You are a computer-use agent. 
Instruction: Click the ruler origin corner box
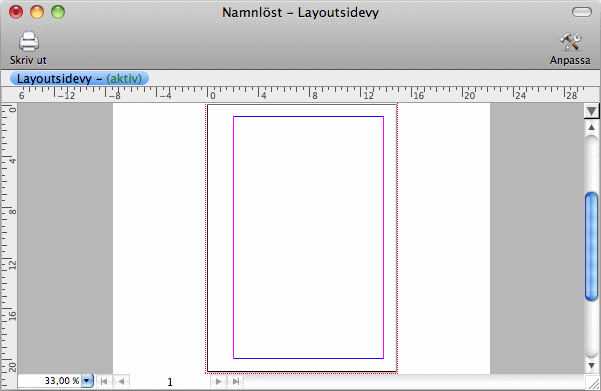point(9,94)
